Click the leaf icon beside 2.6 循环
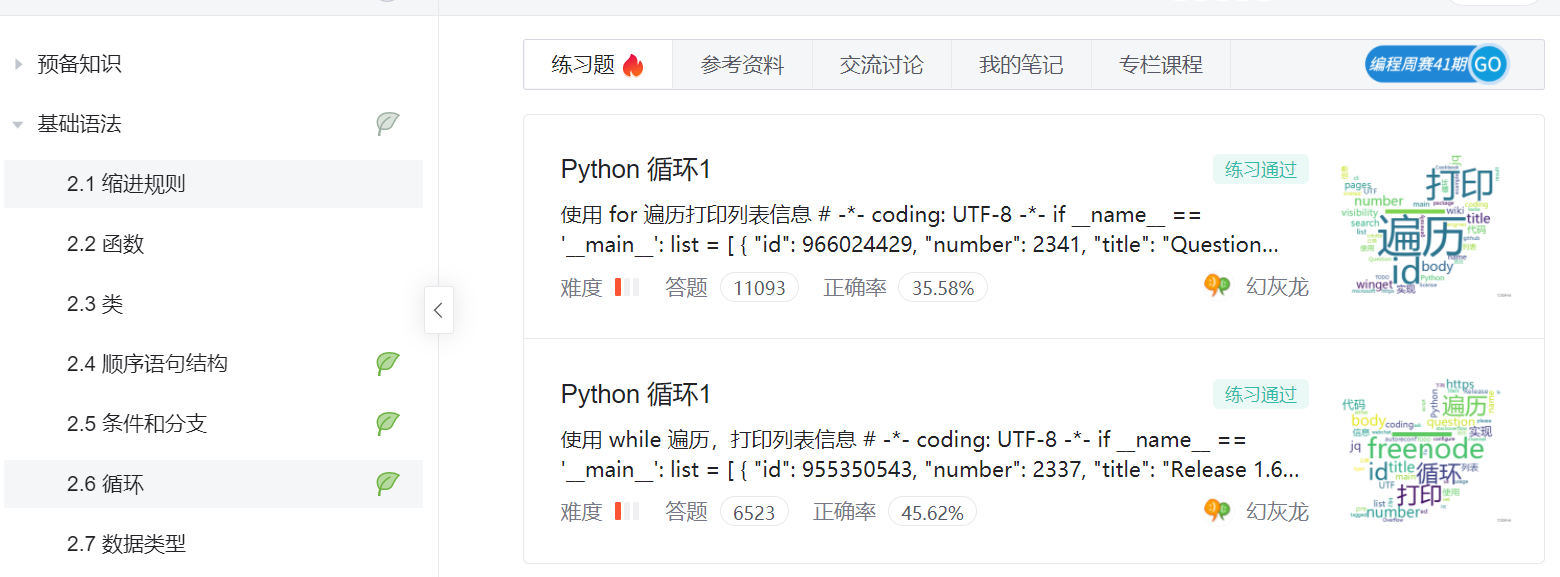This screenshot has height=577, width=1560. pos(388,484)
